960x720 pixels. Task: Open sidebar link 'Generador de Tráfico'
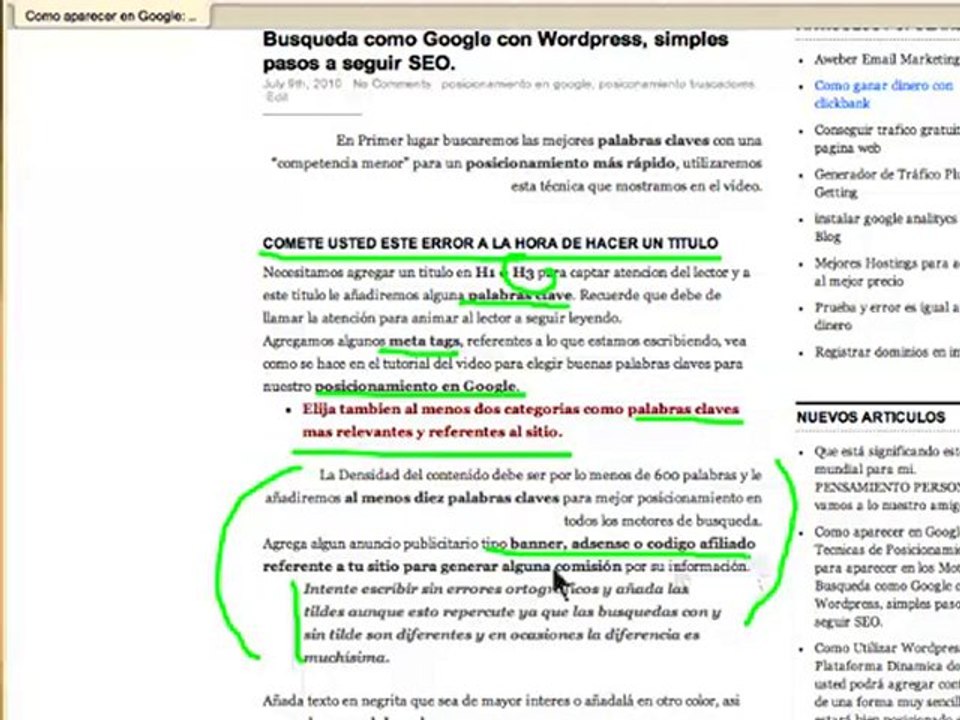887,183
